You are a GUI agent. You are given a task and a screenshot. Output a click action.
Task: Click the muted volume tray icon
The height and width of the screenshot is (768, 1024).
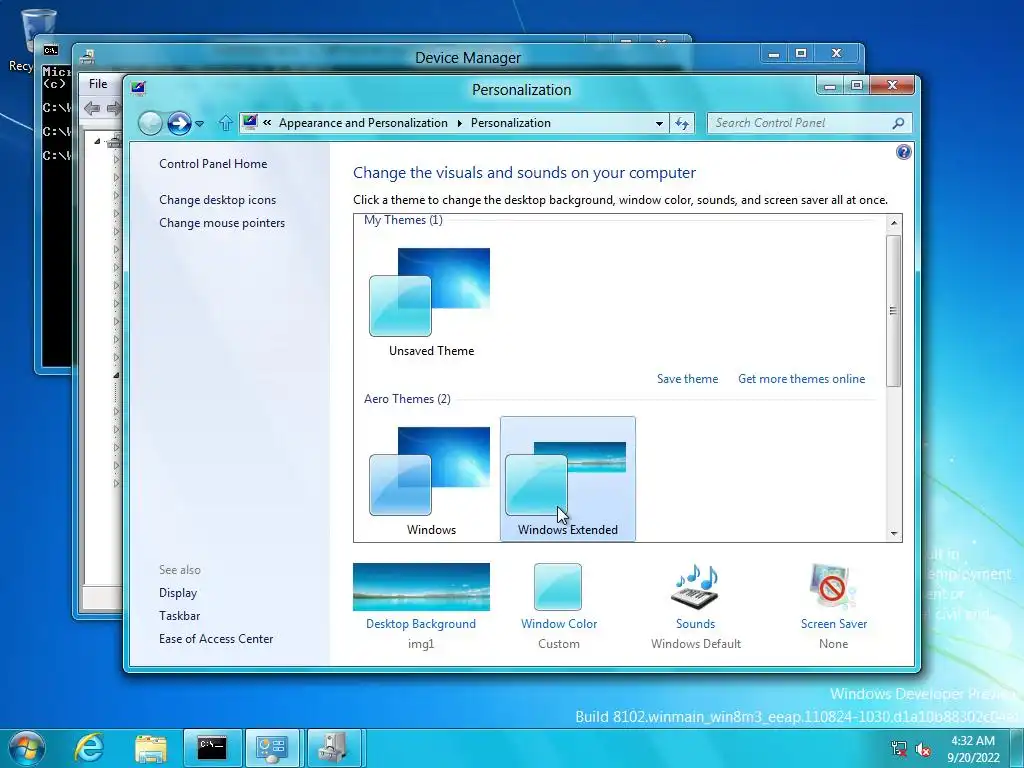pyautogui.click(x=923, y=749)
